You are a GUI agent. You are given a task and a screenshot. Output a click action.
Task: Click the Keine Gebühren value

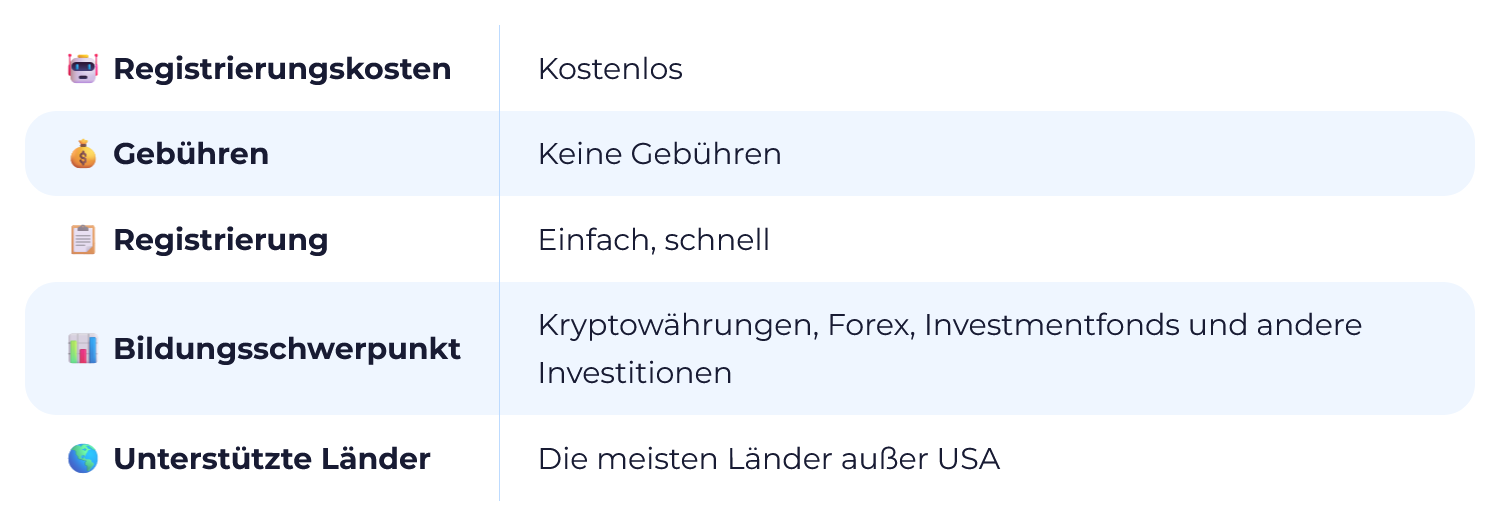660,154
